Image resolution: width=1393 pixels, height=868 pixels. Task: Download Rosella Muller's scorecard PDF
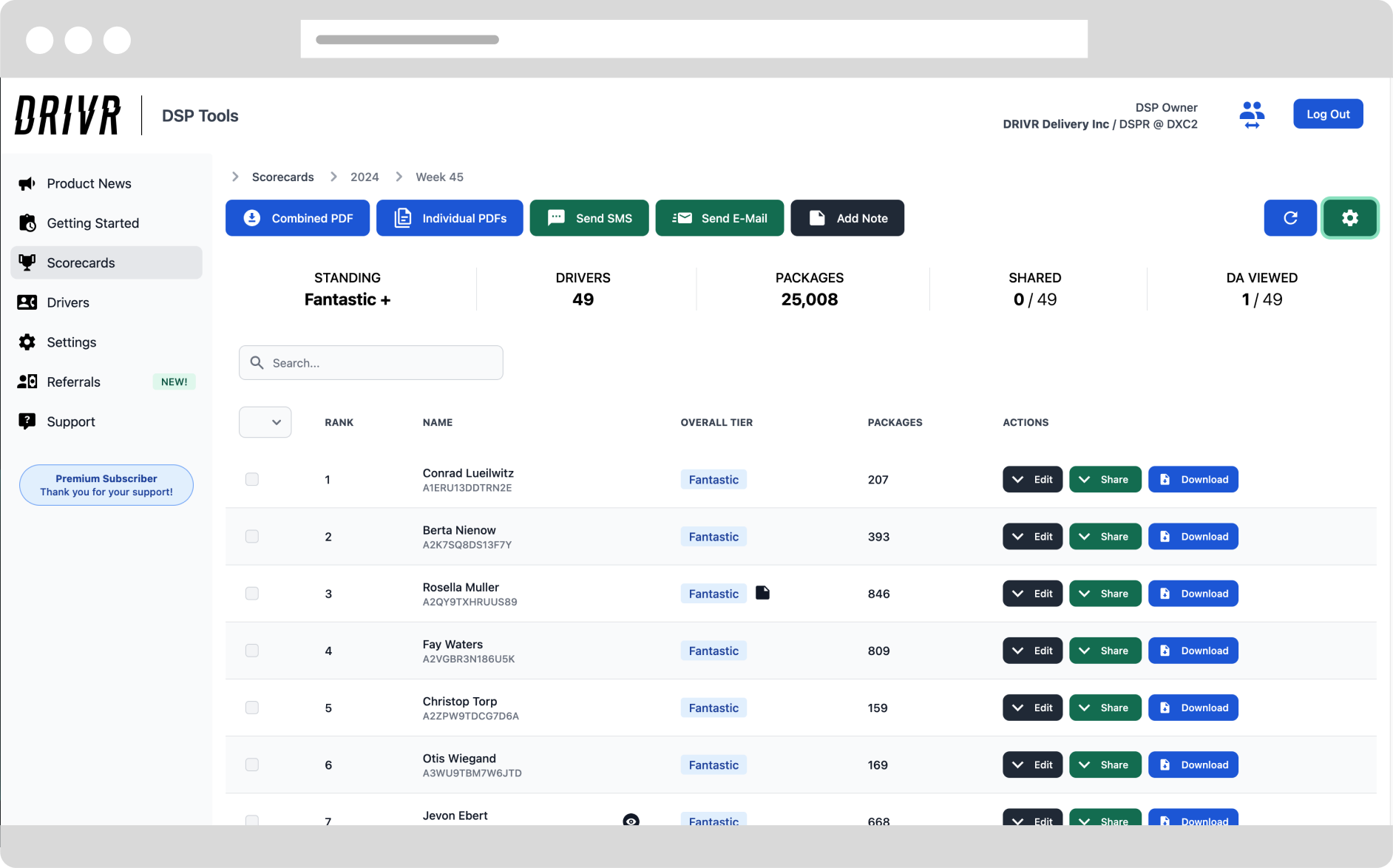point(1193,593)
